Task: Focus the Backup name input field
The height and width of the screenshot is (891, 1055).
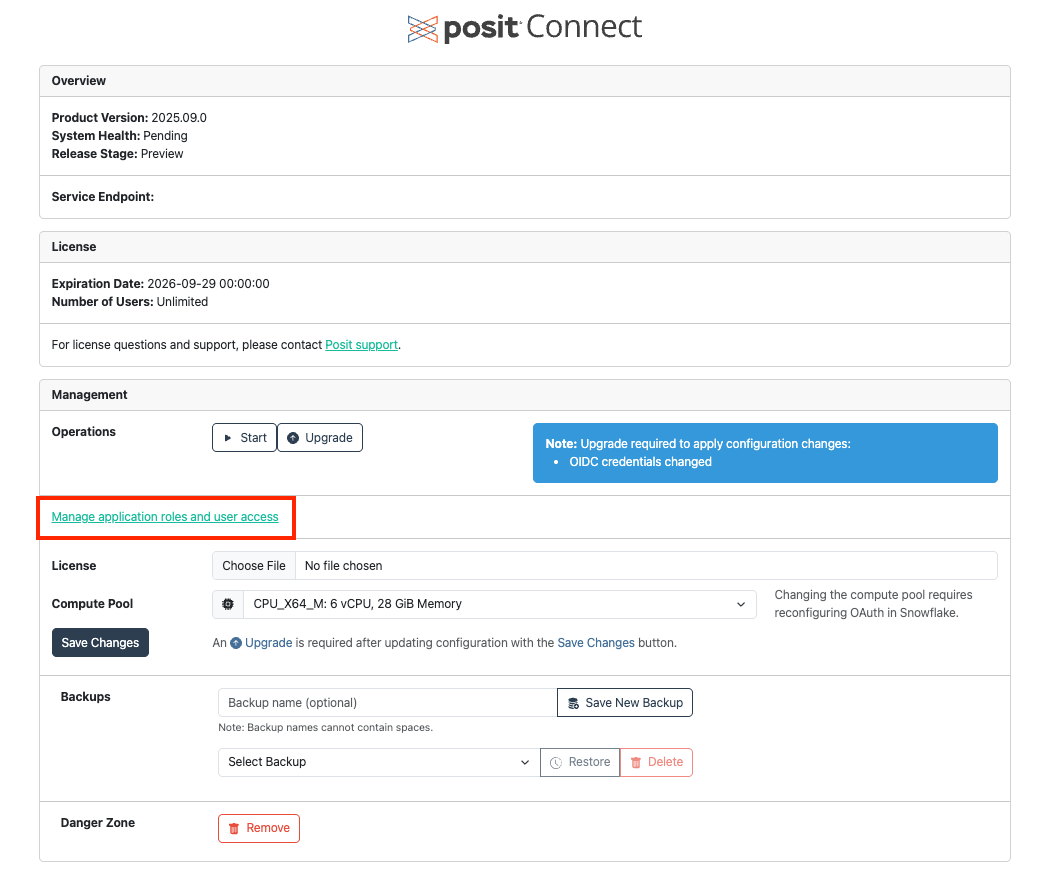Action: [x=387, y=703]
